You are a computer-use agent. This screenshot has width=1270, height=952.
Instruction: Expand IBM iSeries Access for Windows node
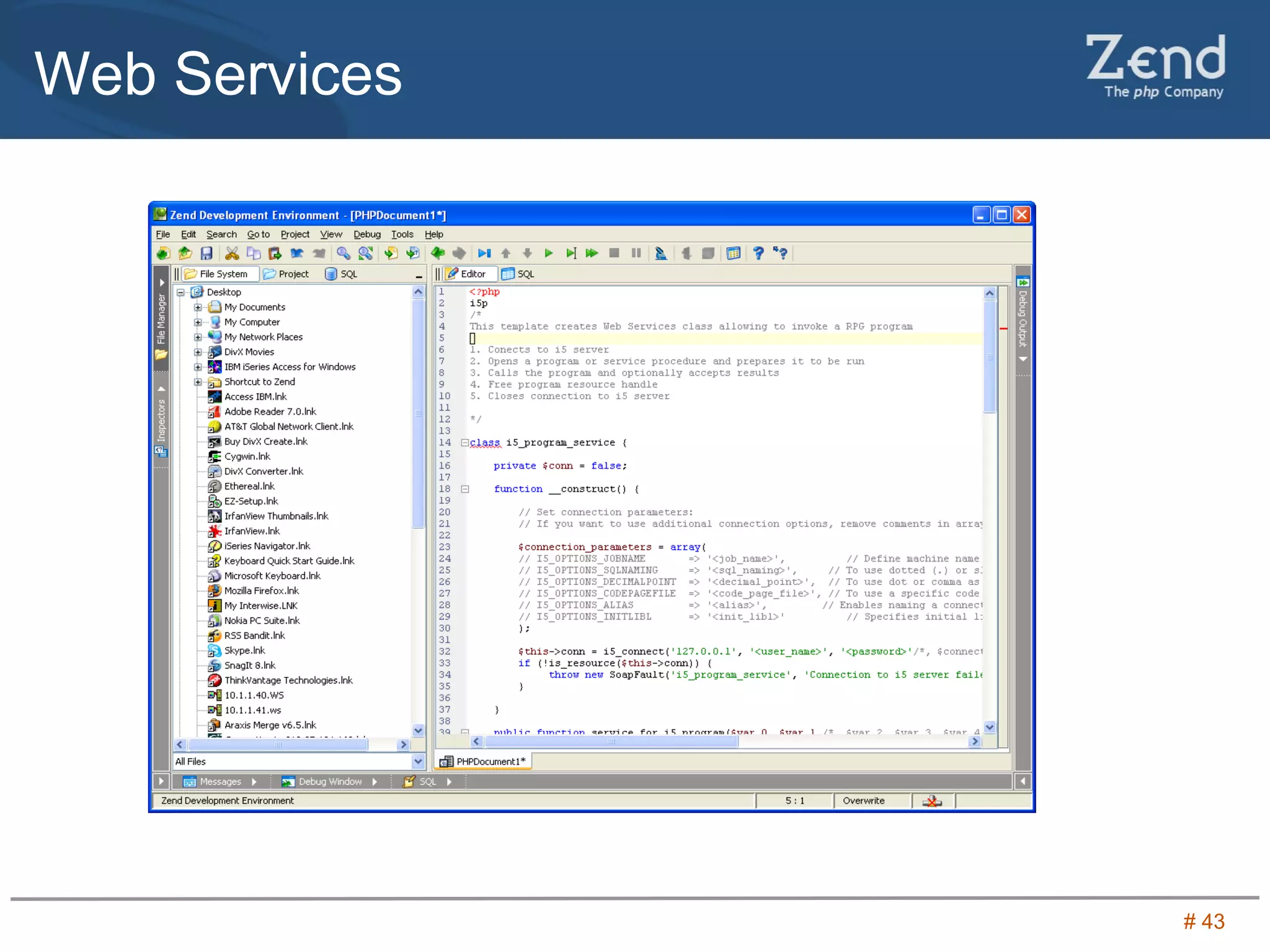point(197,367)
